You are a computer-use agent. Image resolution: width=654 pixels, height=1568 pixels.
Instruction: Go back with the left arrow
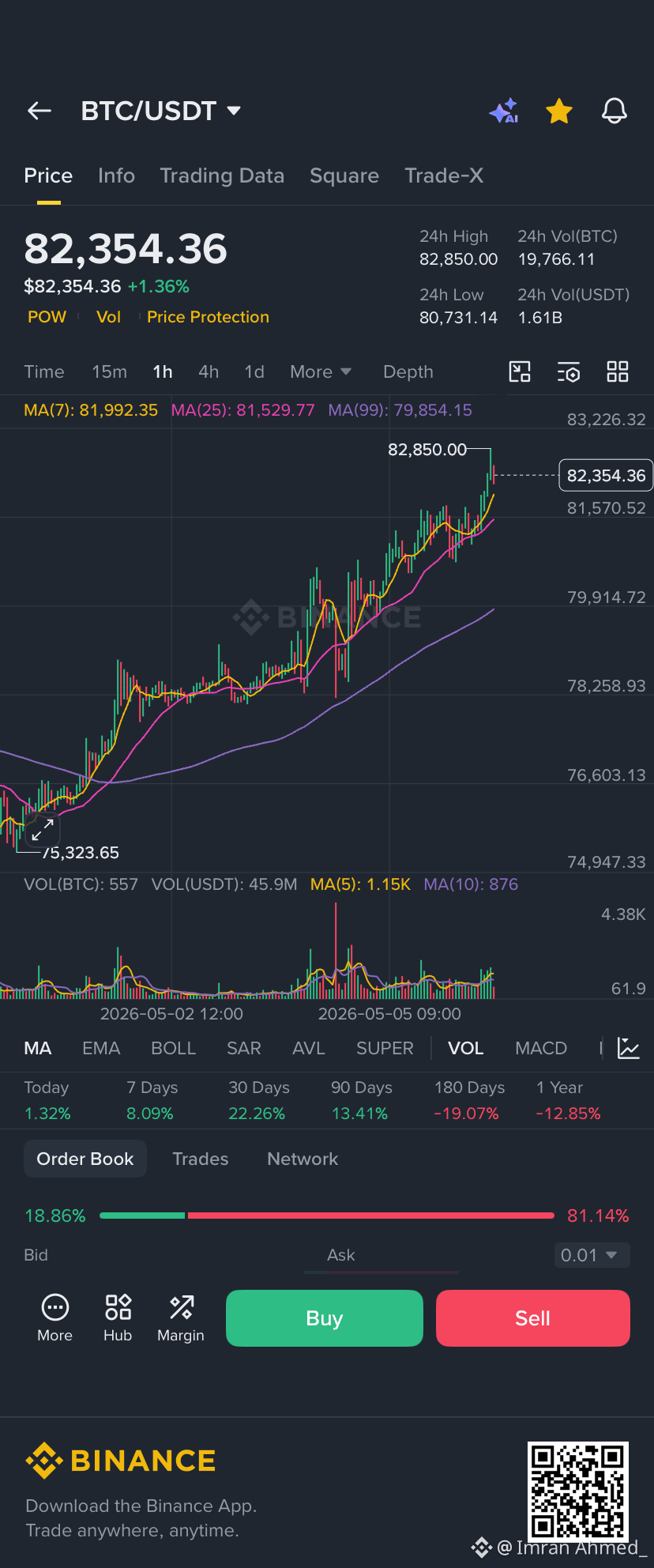pyautogui.click(x=39, y=111)
